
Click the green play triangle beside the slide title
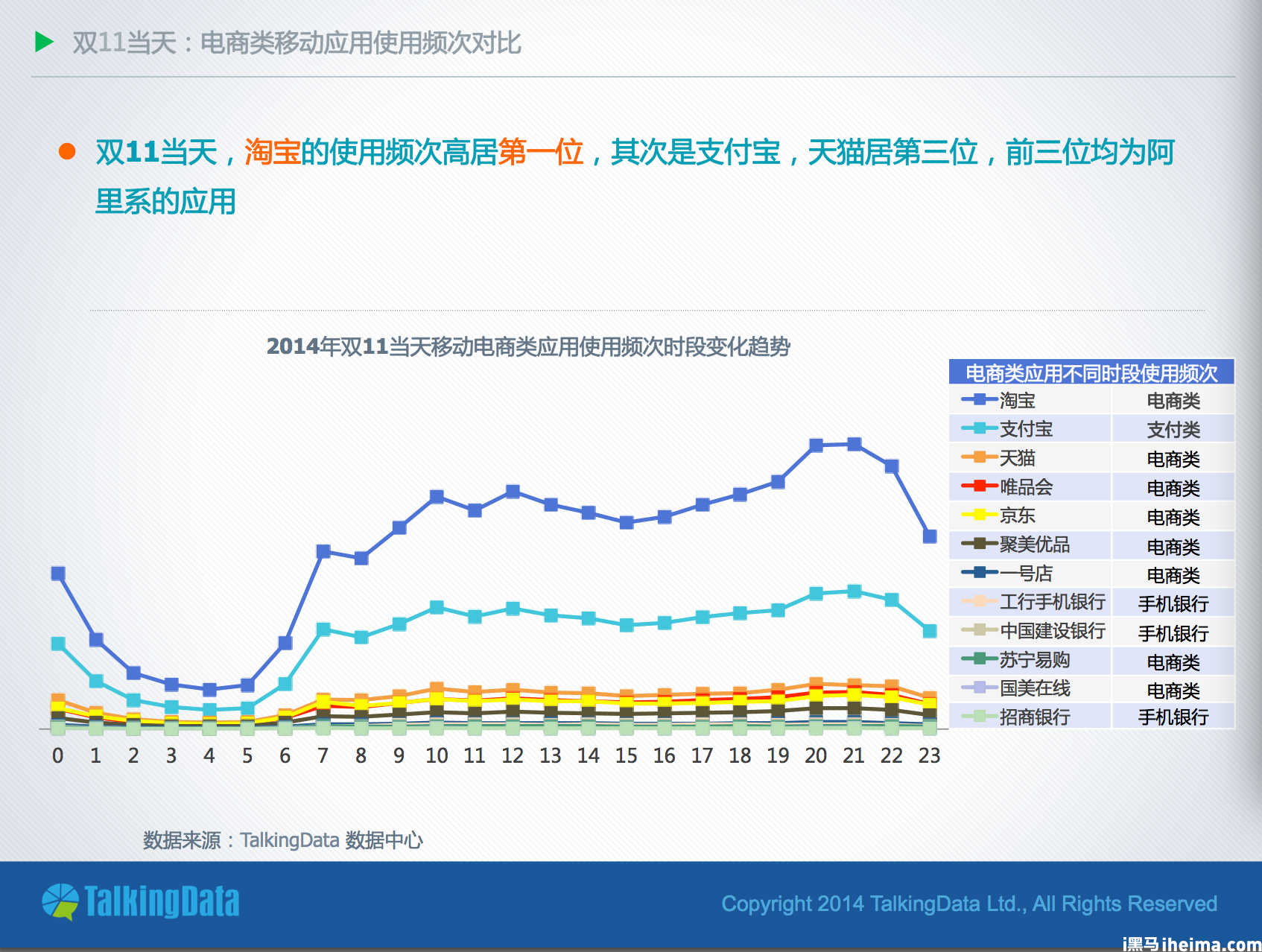44,42
